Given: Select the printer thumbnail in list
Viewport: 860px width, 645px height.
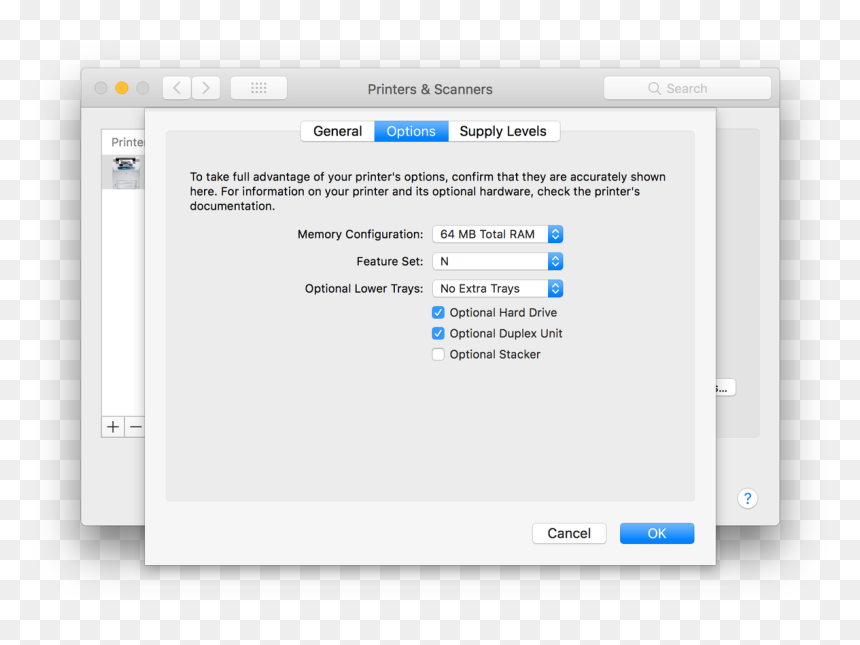Looking at the screenshot, I should point(126,172).
